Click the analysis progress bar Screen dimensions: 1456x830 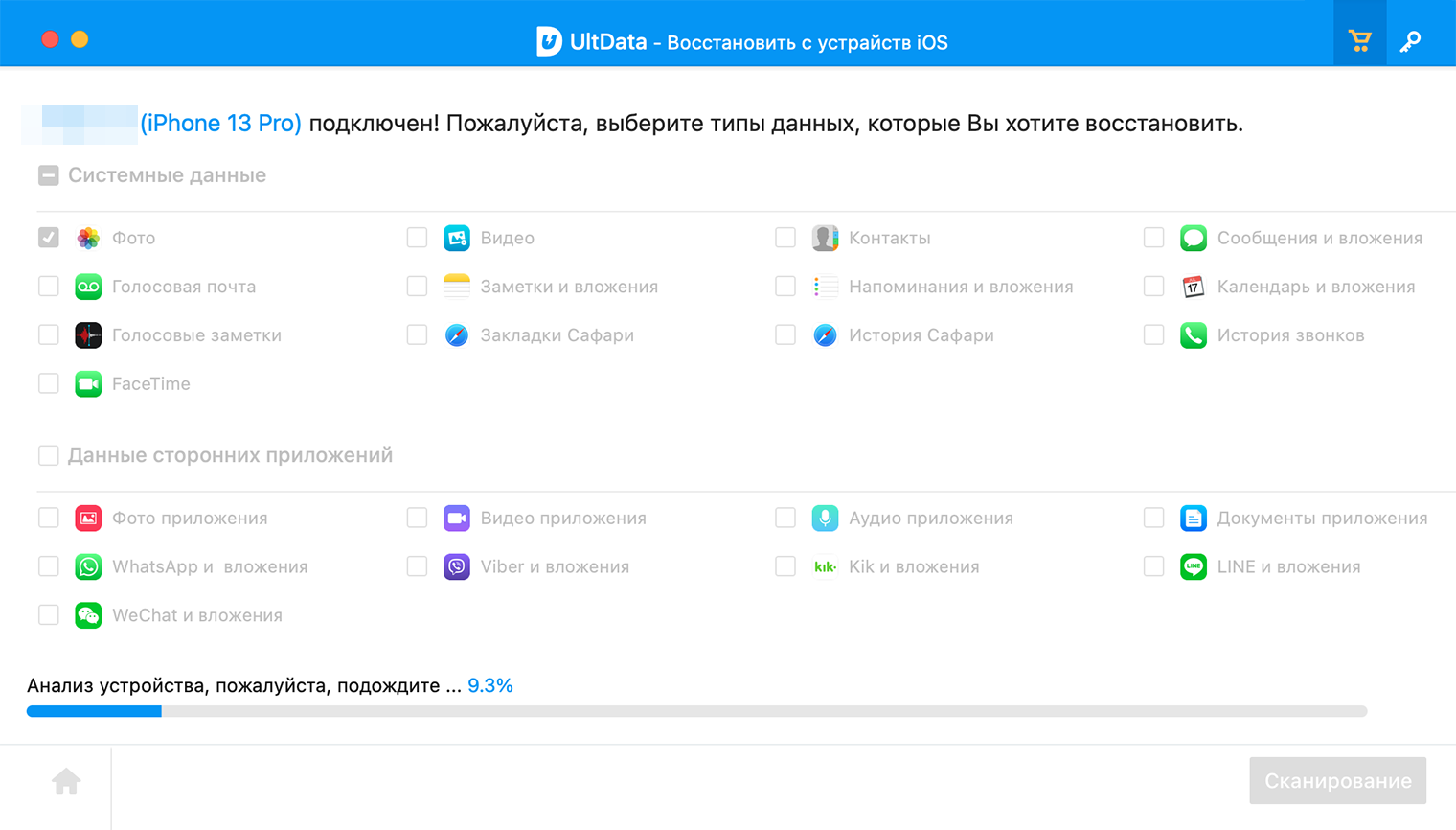pos(696,711)
